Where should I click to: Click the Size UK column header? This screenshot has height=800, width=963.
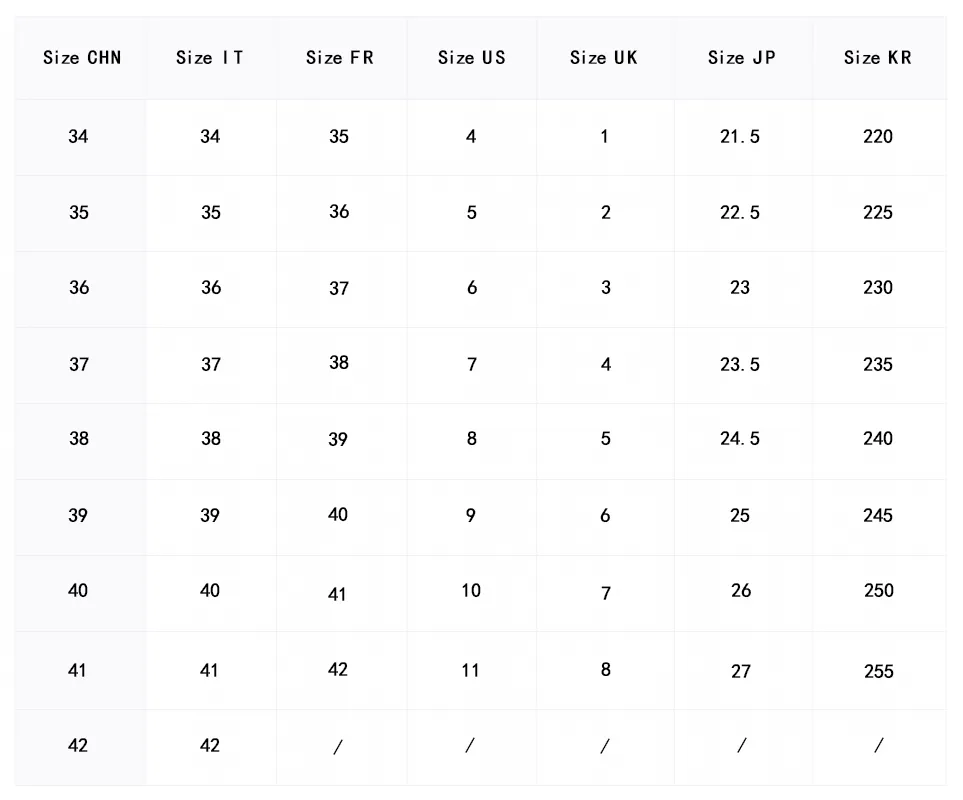(x=604, y=58)
